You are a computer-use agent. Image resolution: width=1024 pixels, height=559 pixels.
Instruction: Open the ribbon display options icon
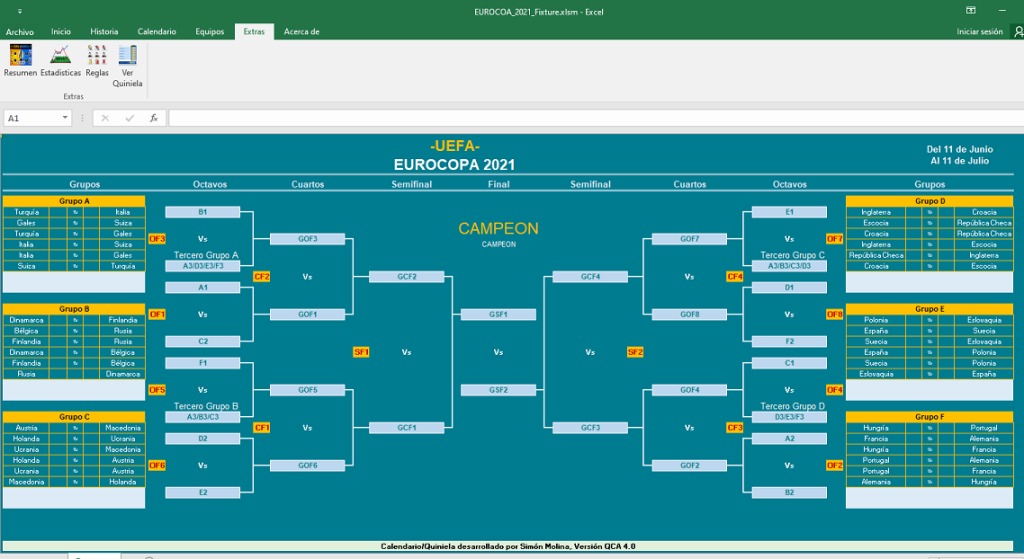[970, 10]
